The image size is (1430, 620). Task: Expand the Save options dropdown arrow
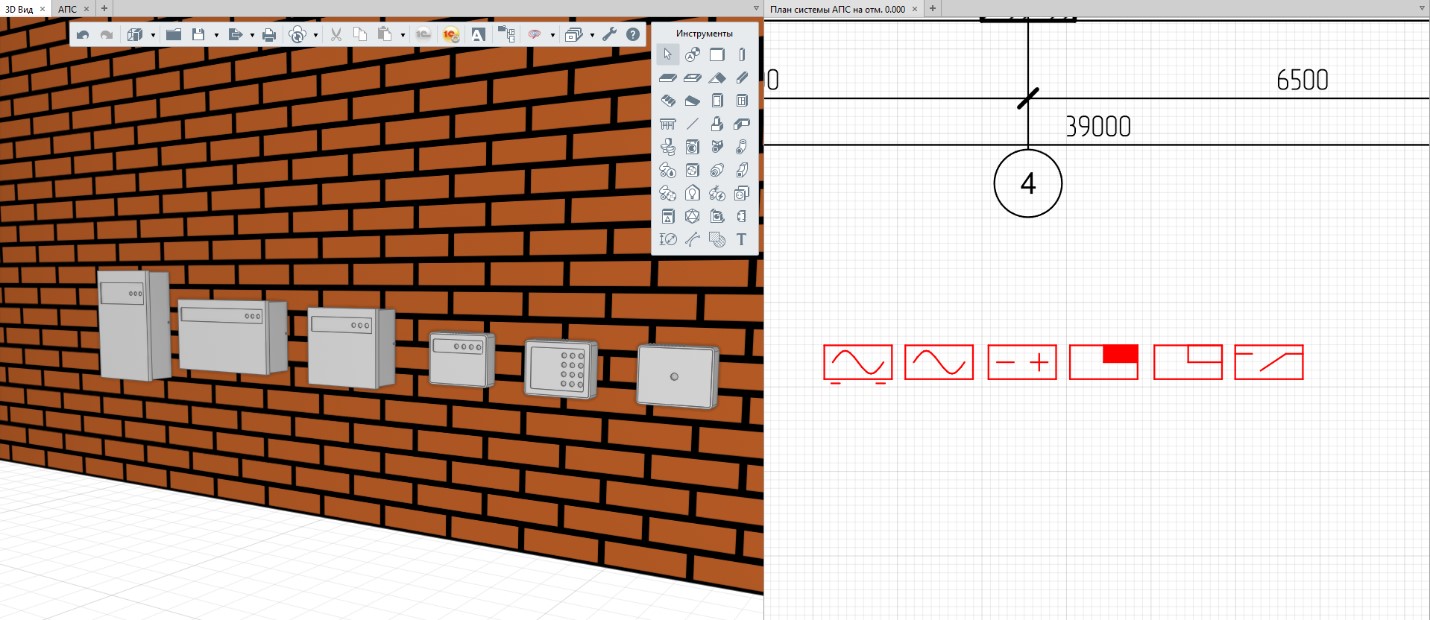(x=216, y=35)
